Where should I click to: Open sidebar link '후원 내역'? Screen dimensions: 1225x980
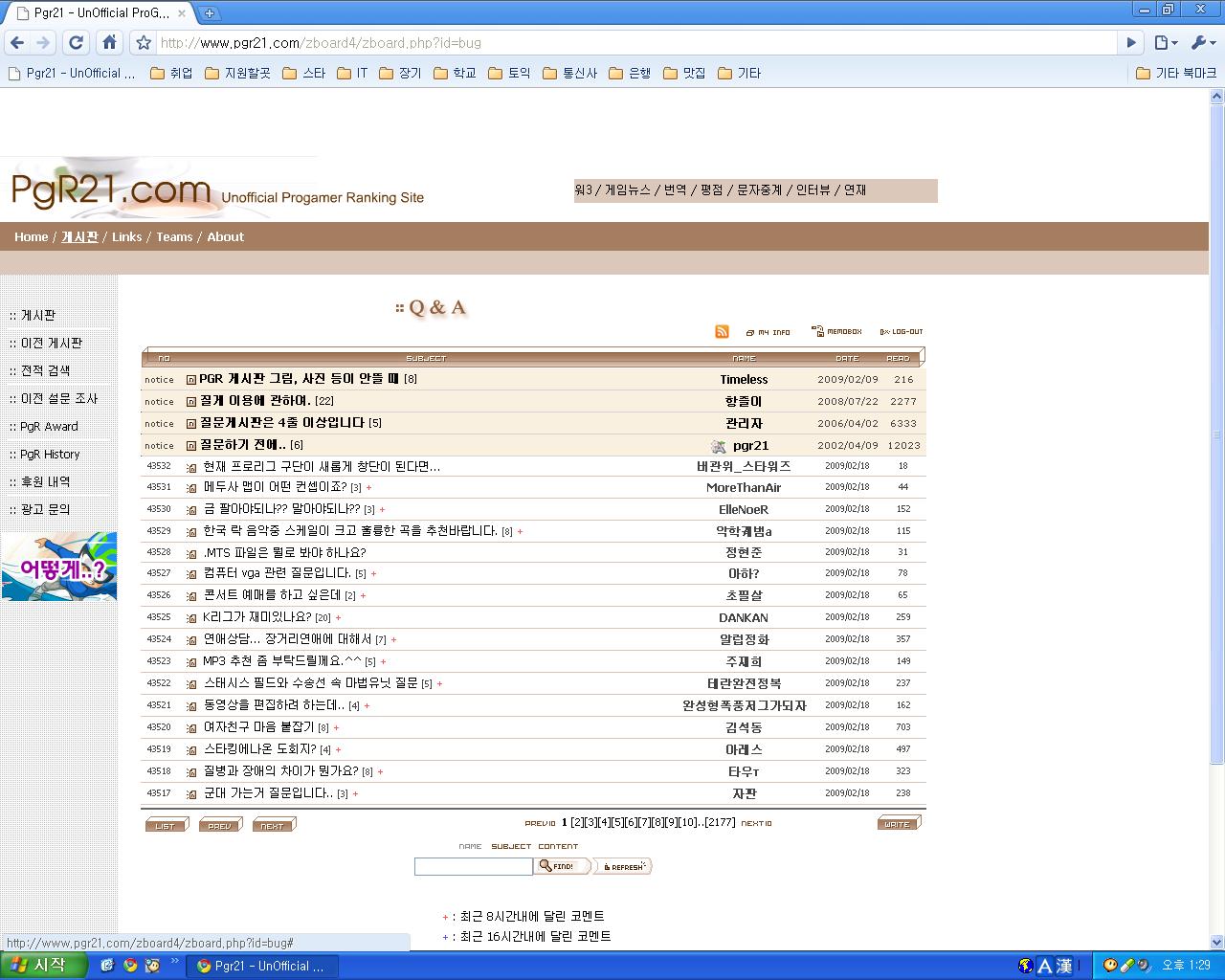(45, 481)
